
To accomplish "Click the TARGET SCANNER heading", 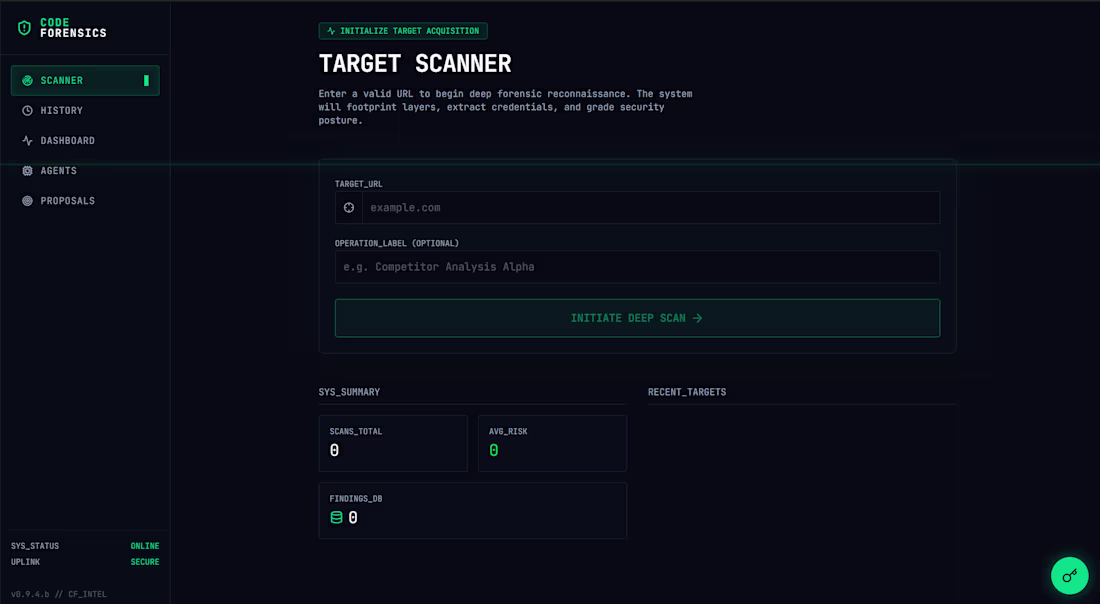I will [415, 64].
